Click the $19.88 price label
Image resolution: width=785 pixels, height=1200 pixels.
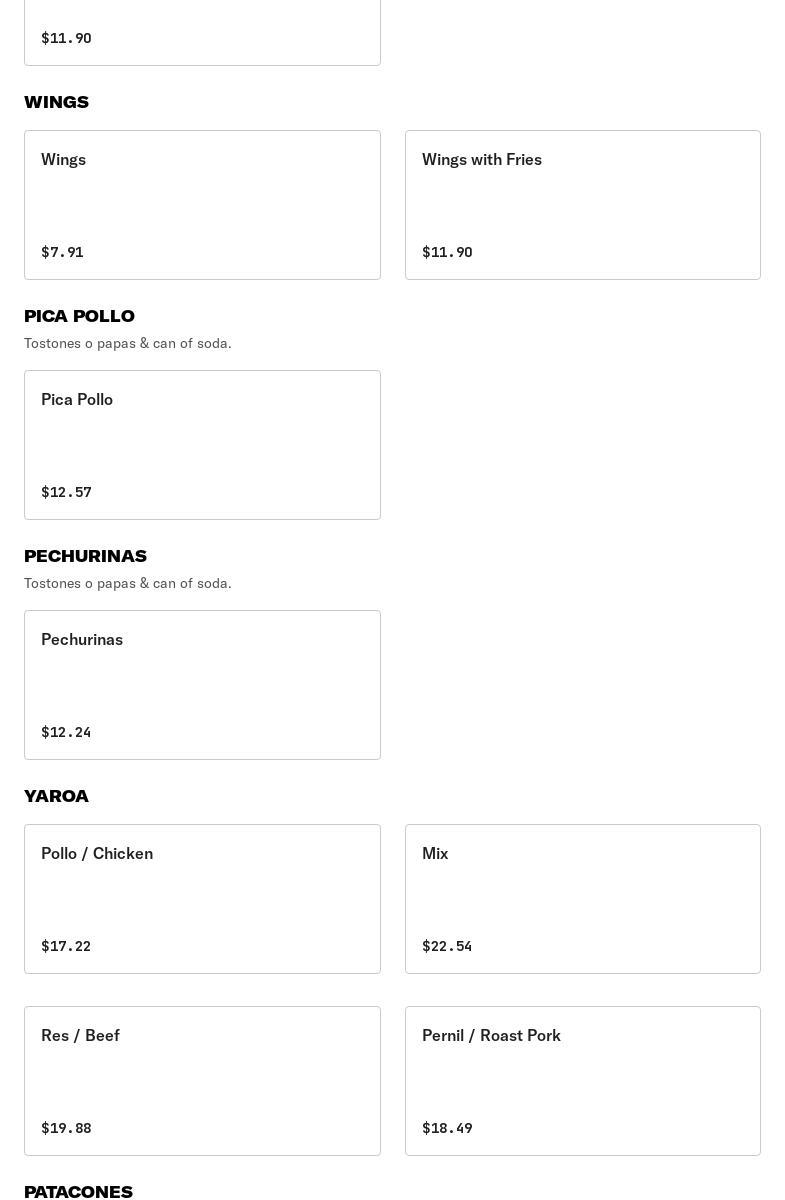(x=66, y=1128)
